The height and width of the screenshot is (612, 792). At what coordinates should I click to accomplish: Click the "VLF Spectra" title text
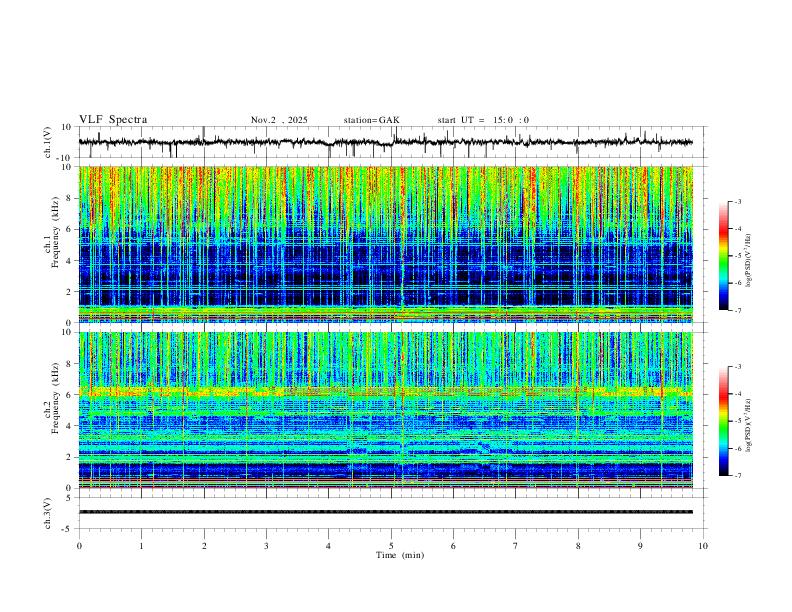(113, 119)
